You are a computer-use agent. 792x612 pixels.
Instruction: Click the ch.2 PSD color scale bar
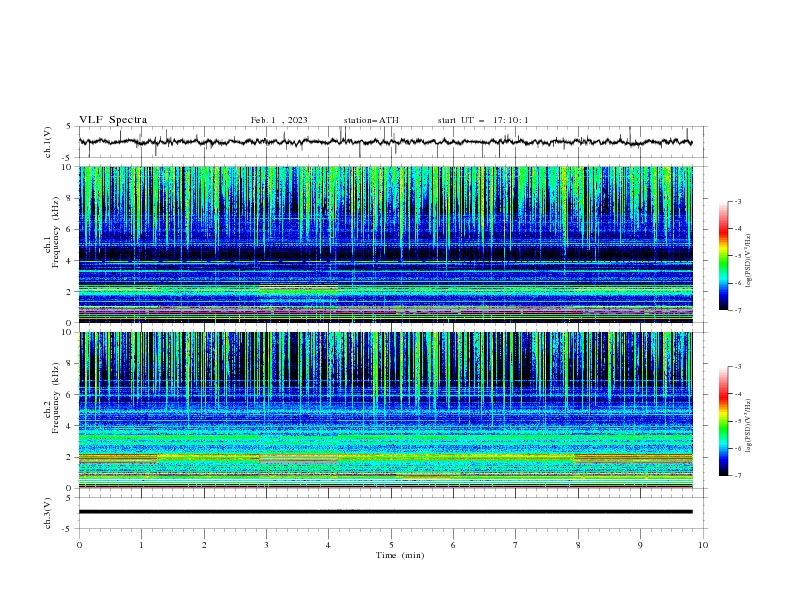point(723,421)
